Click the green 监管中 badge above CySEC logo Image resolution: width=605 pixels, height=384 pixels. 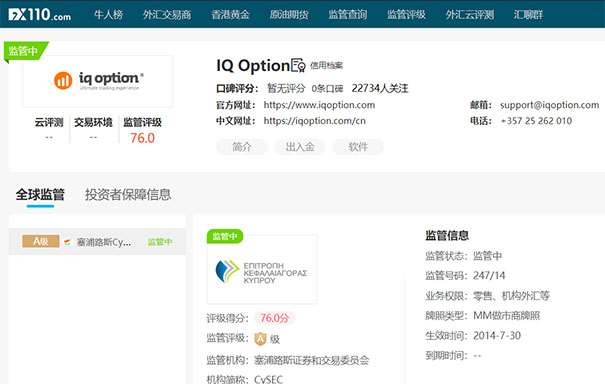[225, 236]
